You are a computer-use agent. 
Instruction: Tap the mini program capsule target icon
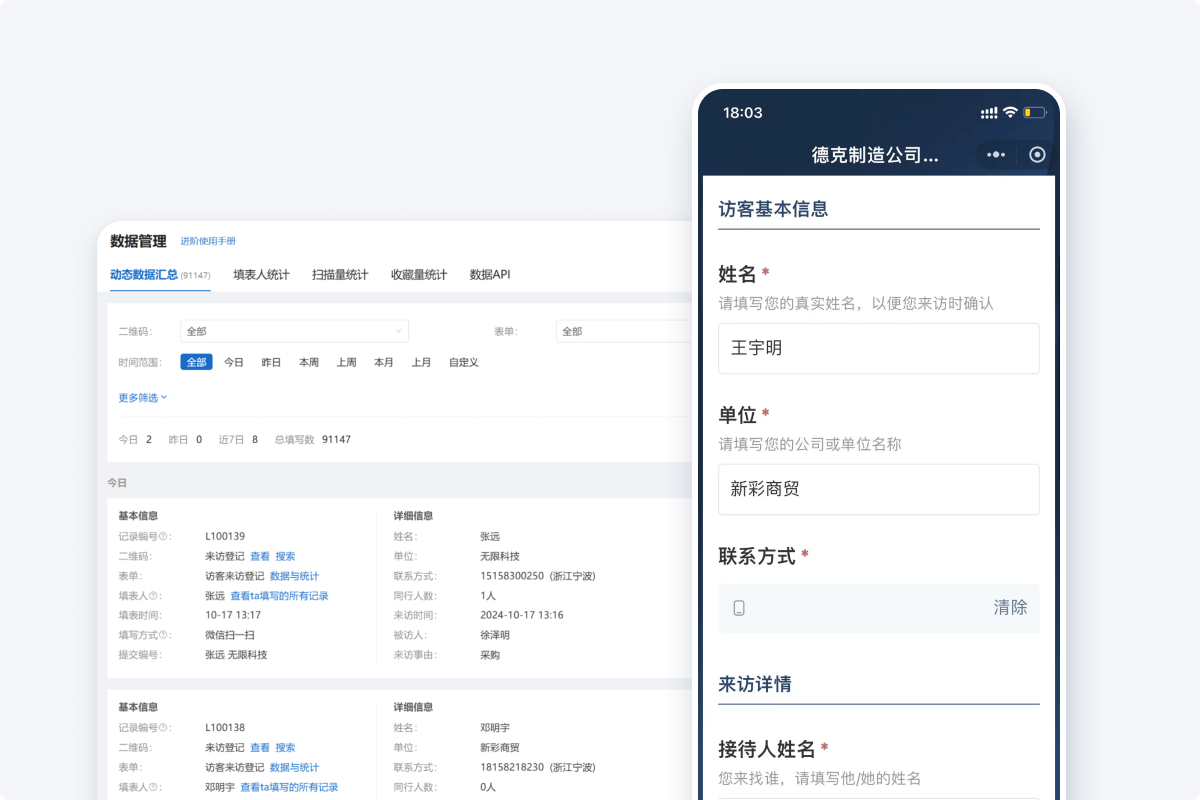[x=1036, y=155]
